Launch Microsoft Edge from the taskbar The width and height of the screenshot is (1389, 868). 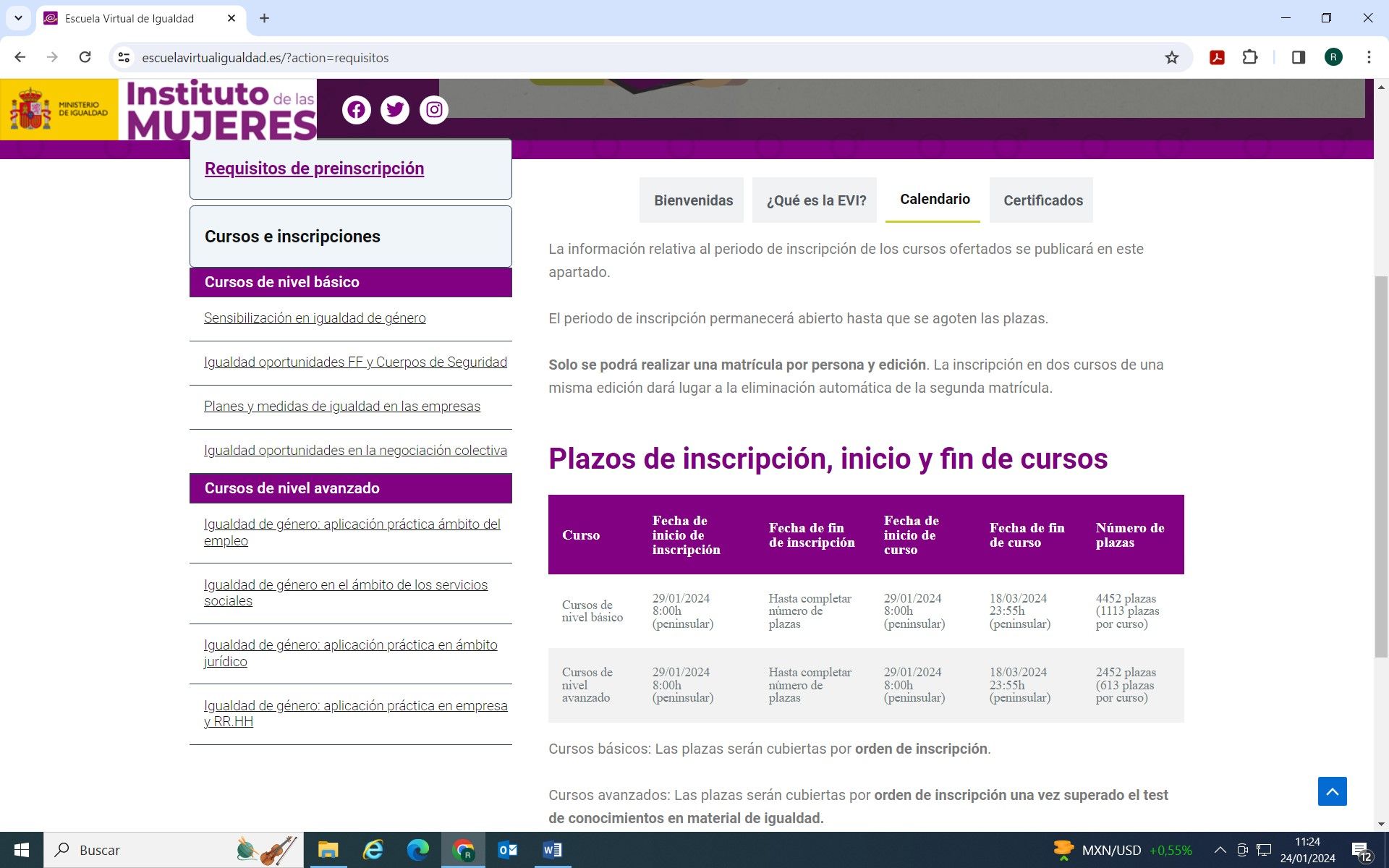417,850
